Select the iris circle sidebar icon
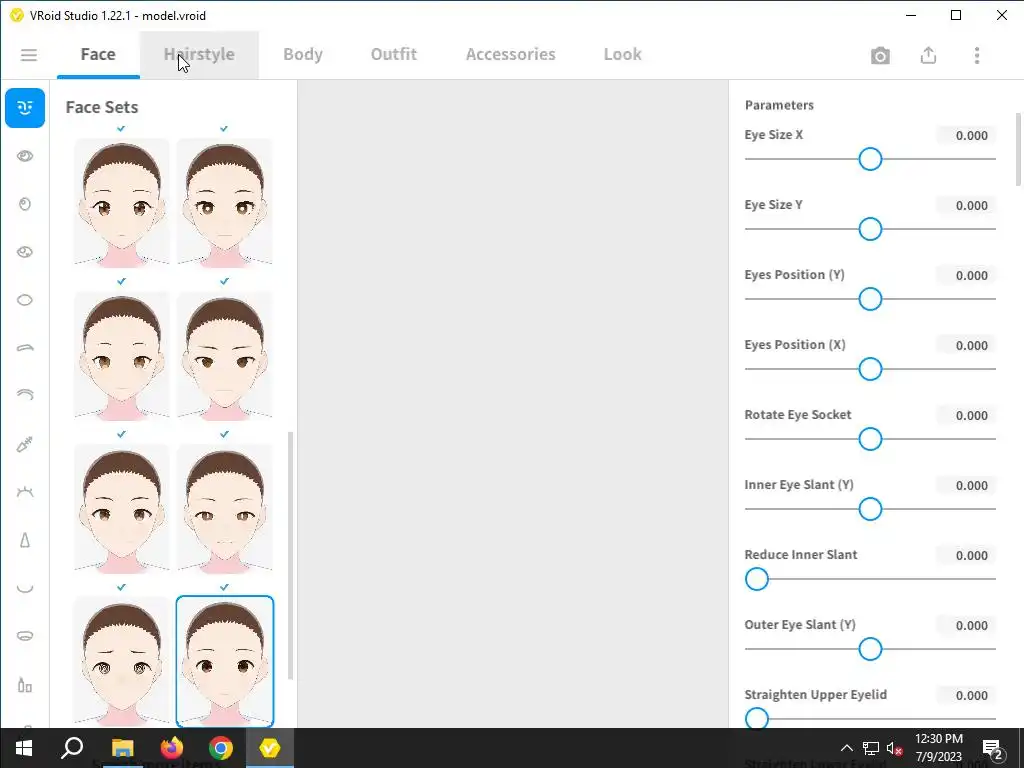The height and width of the screenshot is (768, 1024). point(25,204)
